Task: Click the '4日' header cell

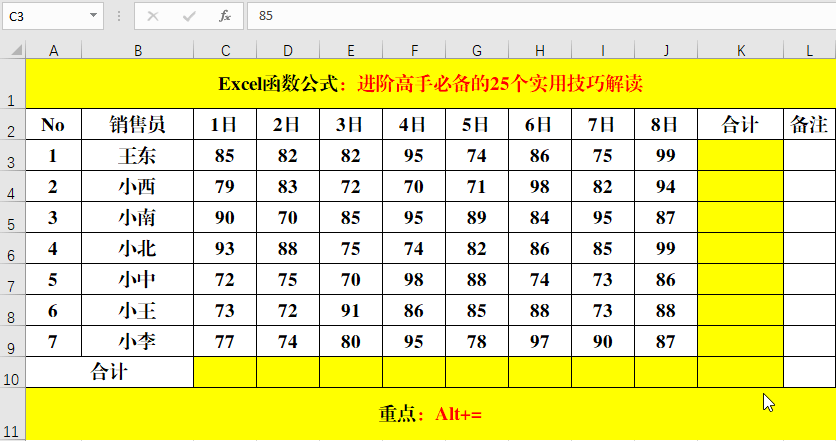Action: [x=414, y=124]
